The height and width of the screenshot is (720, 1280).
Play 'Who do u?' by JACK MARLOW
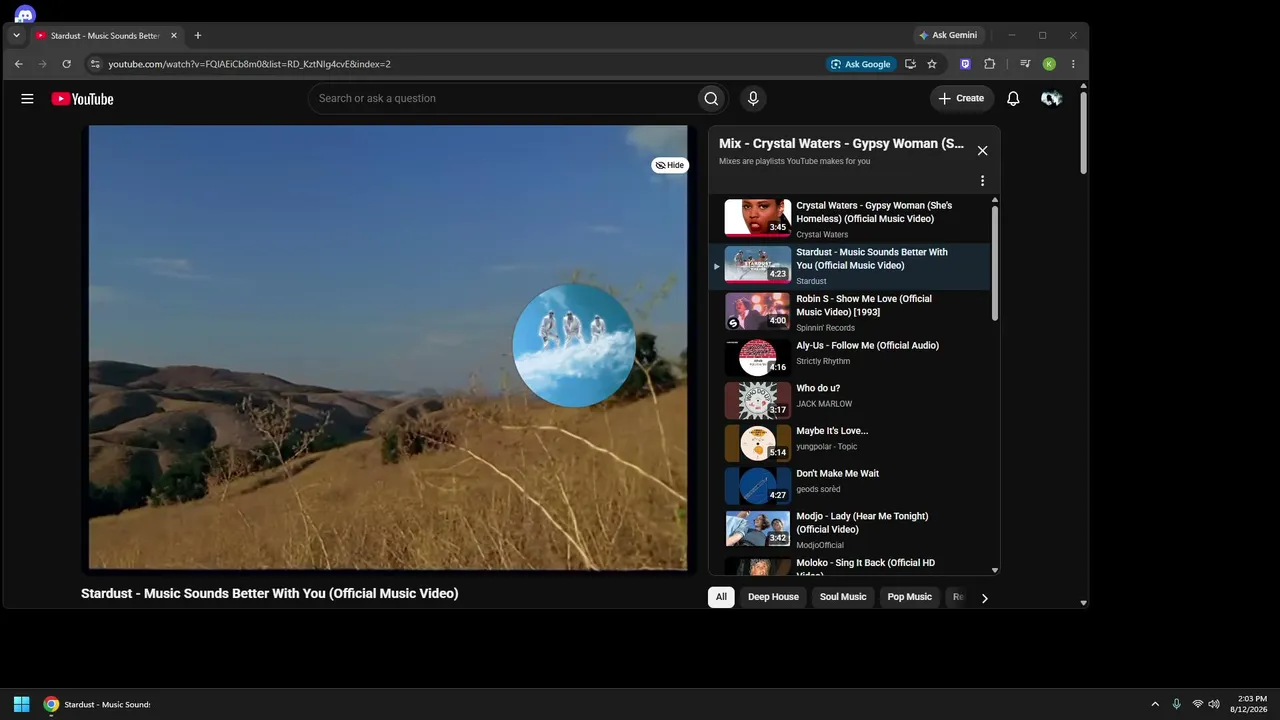click(850, 398)
